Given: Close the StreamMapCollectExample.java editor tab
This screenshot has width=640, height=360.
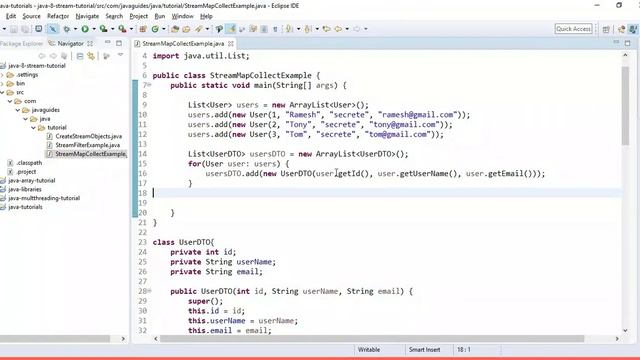Looking at the screenshot, I should coord(231,43).
